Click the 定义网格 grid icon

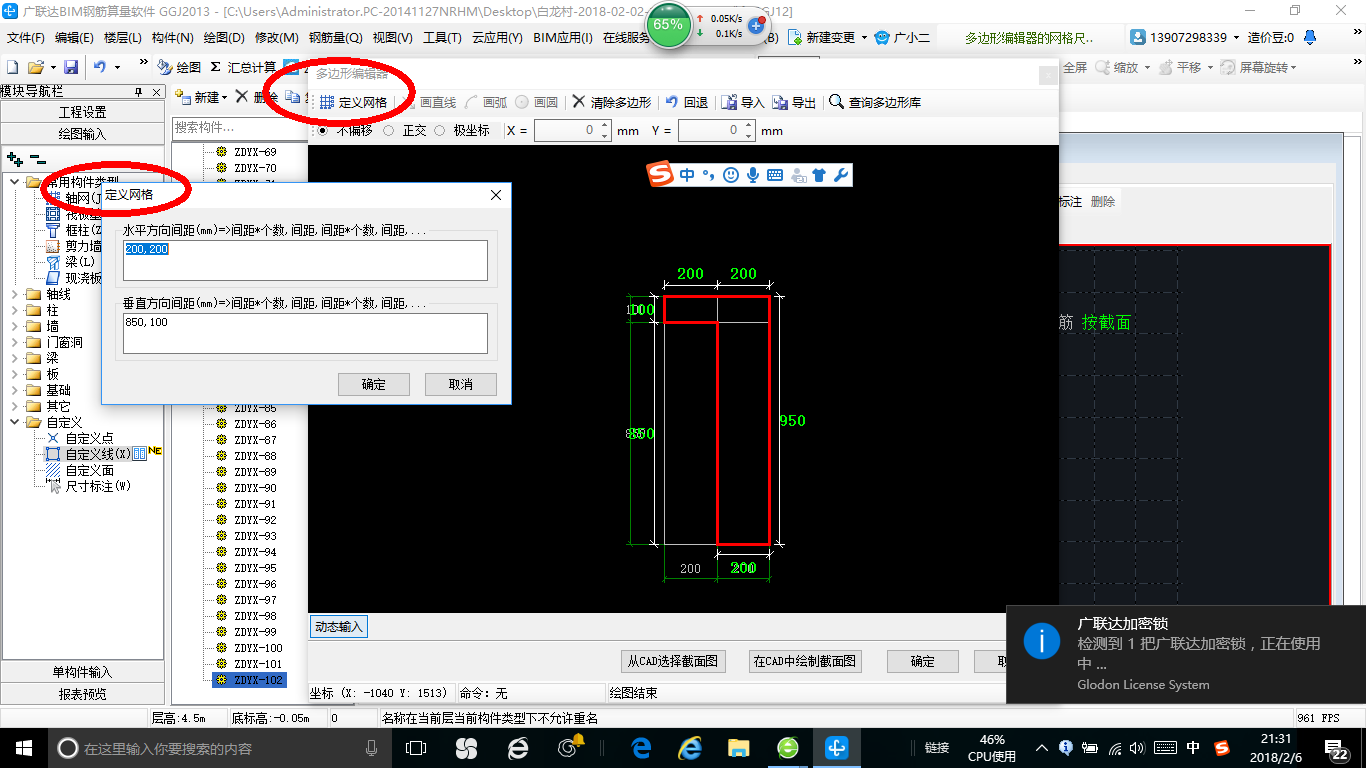[x=327, y=102]
